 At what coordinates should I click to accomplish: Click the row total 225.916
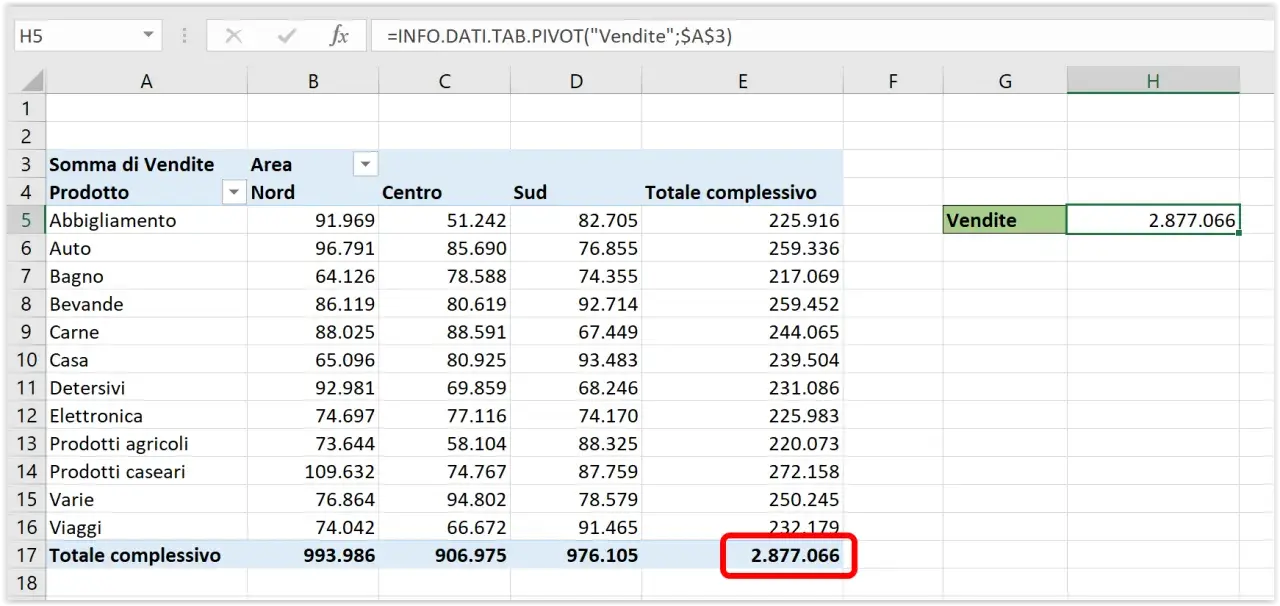pyautogui.click(x=804, y=220)
